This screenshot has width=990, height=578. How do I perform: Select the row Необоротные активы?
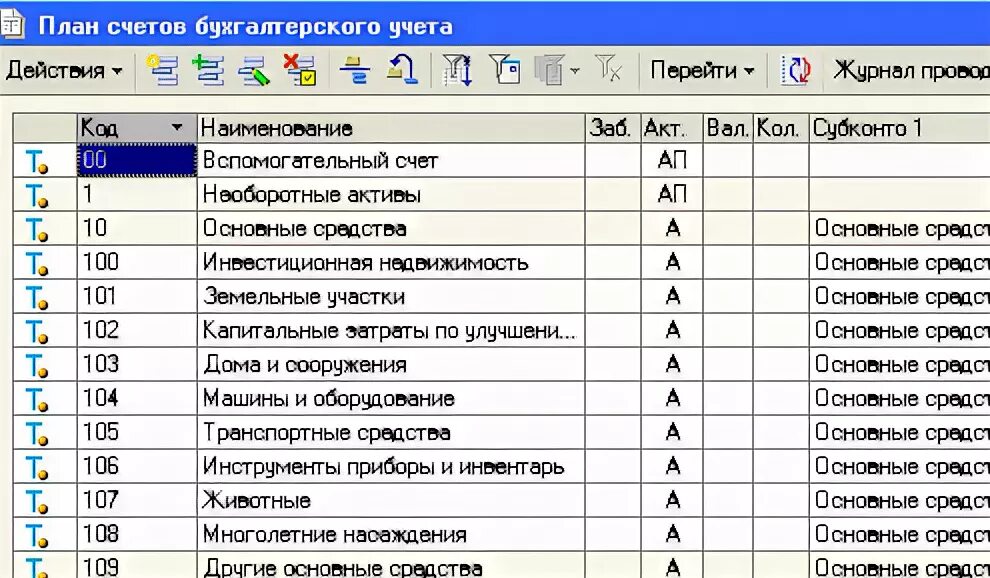pos(502,195)
